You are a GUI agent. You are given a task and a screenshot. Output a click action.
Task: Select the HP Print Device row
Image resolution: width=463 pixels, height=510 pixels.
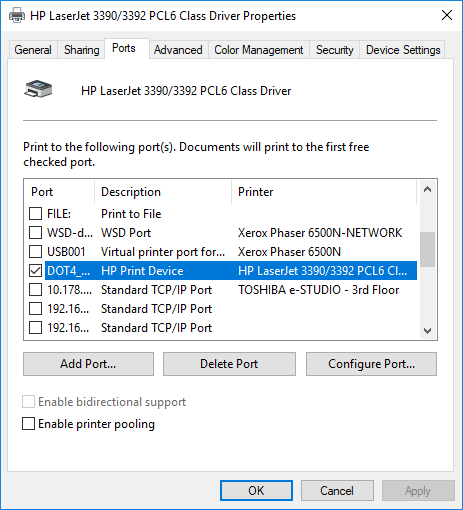(223, 271)
